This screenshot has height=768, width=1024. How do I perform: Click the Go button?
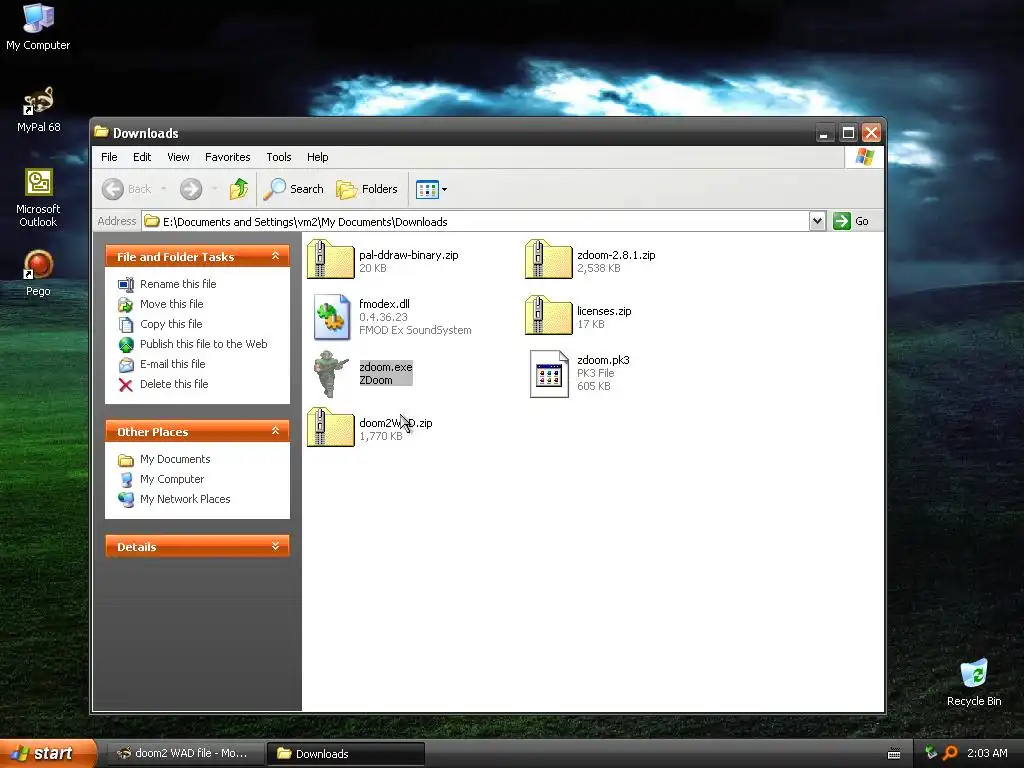(x=851, y=221)
